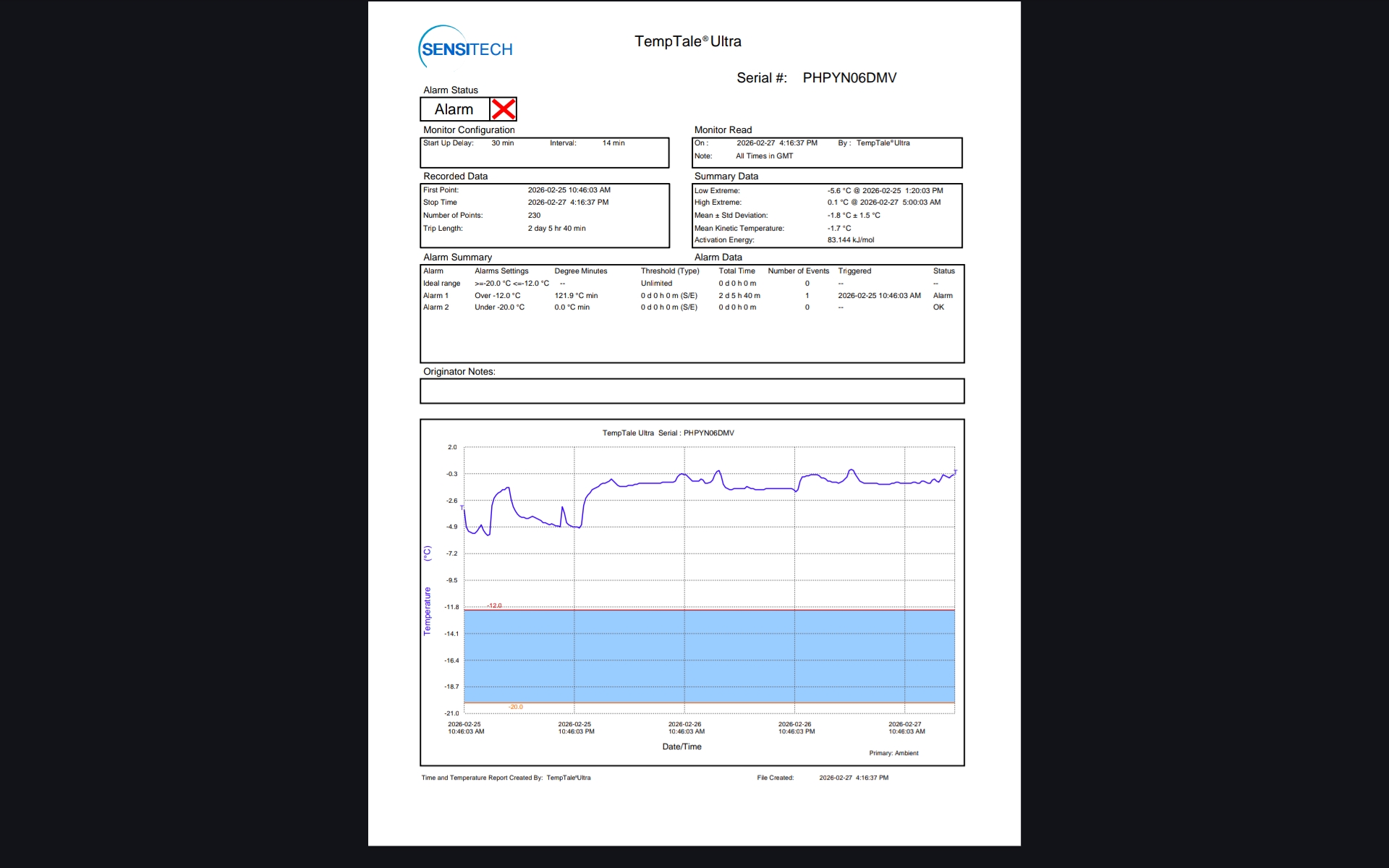Click the Alarm 1 row label

pyautogui.click(x=436, y=296)
